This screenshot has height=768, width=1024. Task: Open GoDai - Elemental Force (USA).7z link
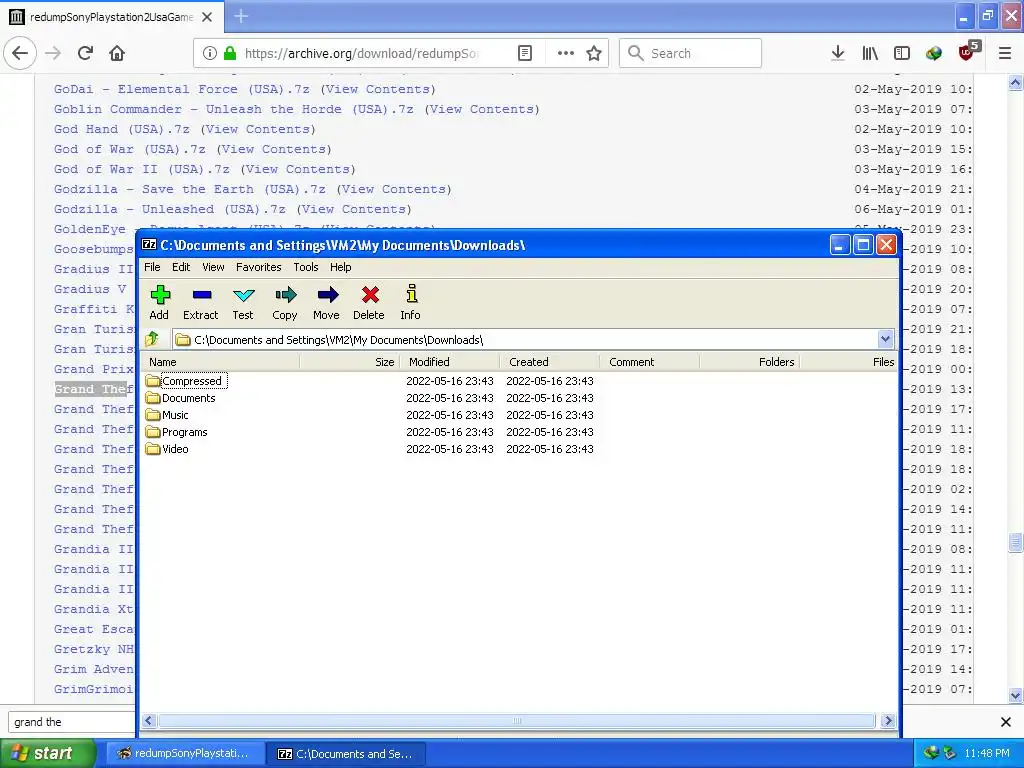[182, 89]
